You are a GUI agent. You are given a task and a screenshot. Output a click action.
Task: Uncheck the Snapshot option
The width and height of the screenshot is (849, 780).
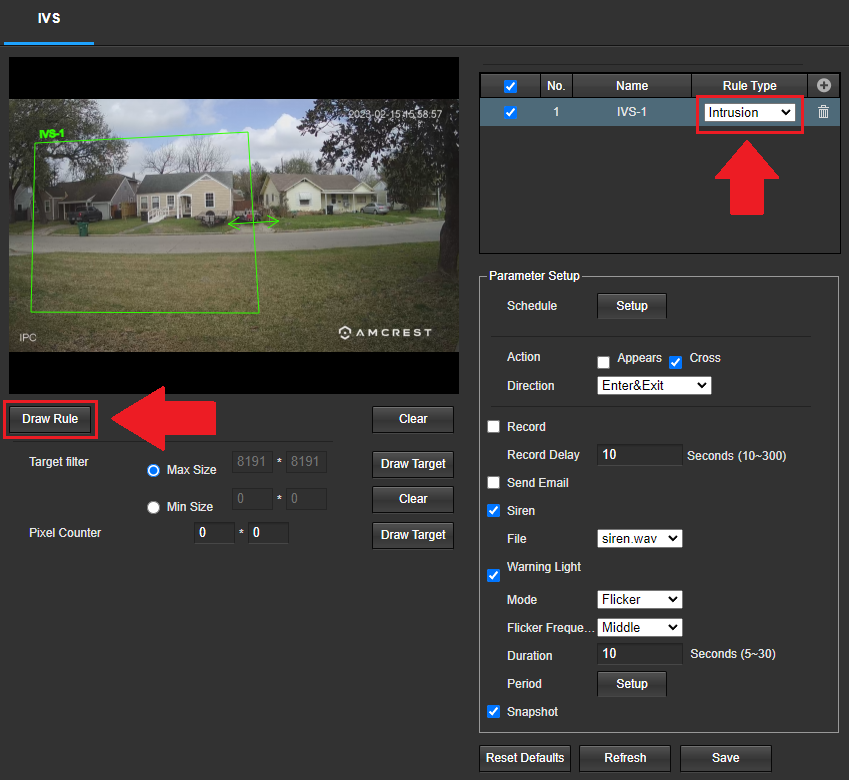click(493, 711)
